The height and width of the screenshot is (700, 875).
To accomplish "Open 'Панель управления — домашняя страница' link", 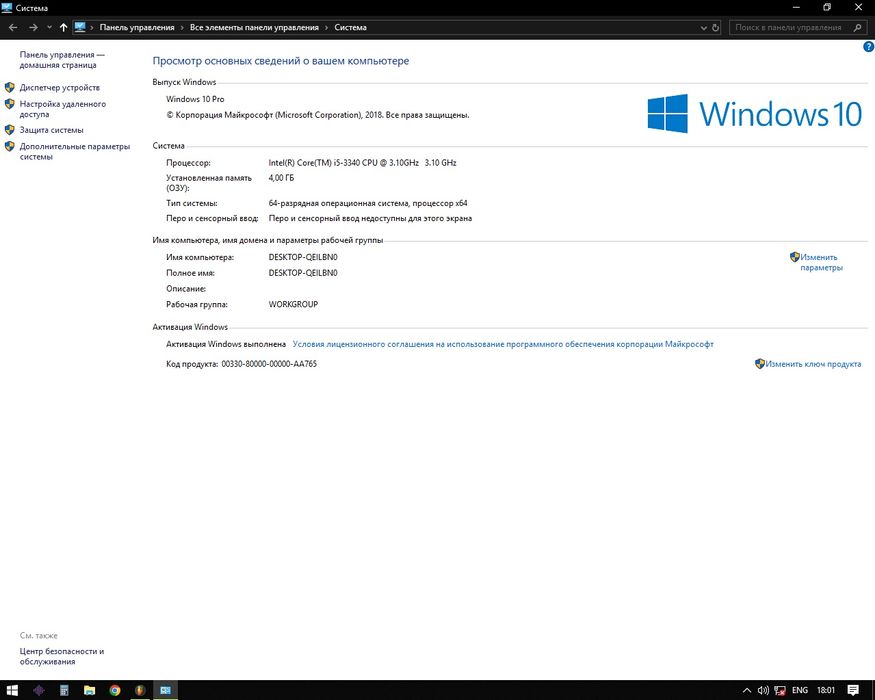I will coord(62,60).
